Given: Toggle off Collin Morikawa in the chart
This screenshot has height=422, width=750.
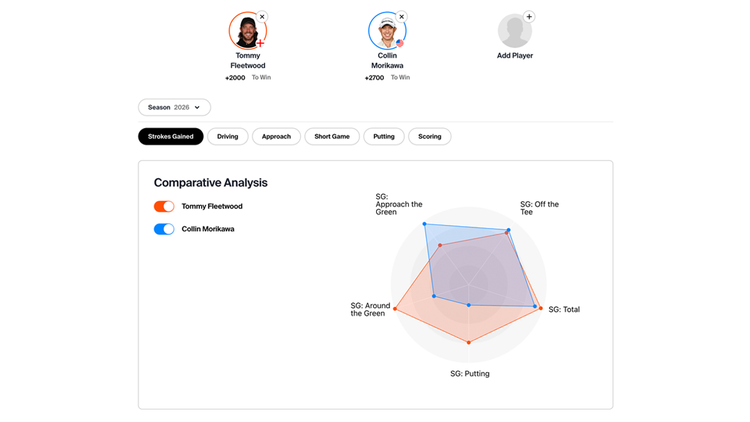Looking at the screenshot, I should click(164, 229).
